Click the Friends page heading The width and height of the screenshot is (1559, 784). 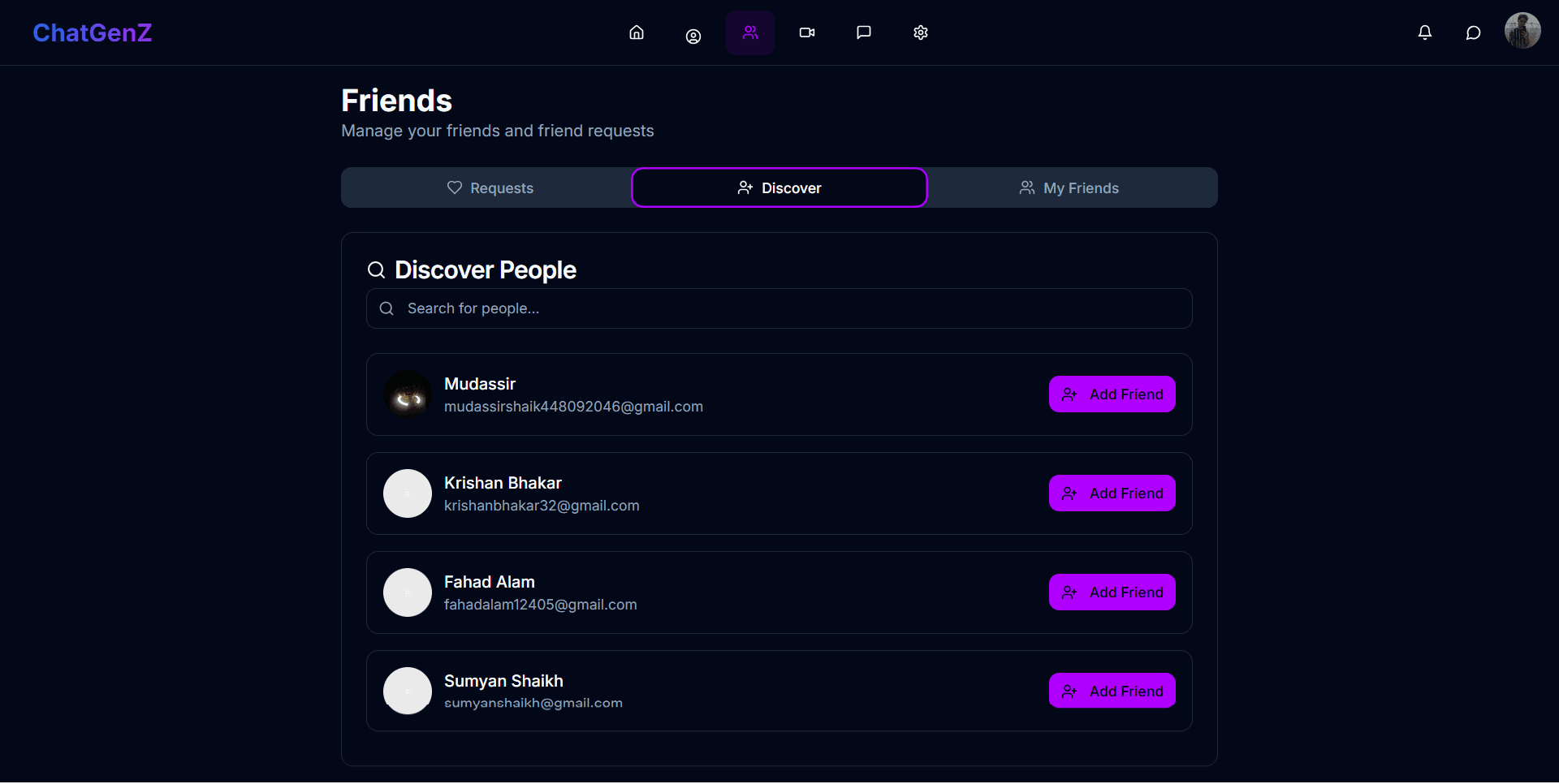click(x=396, y=101)
